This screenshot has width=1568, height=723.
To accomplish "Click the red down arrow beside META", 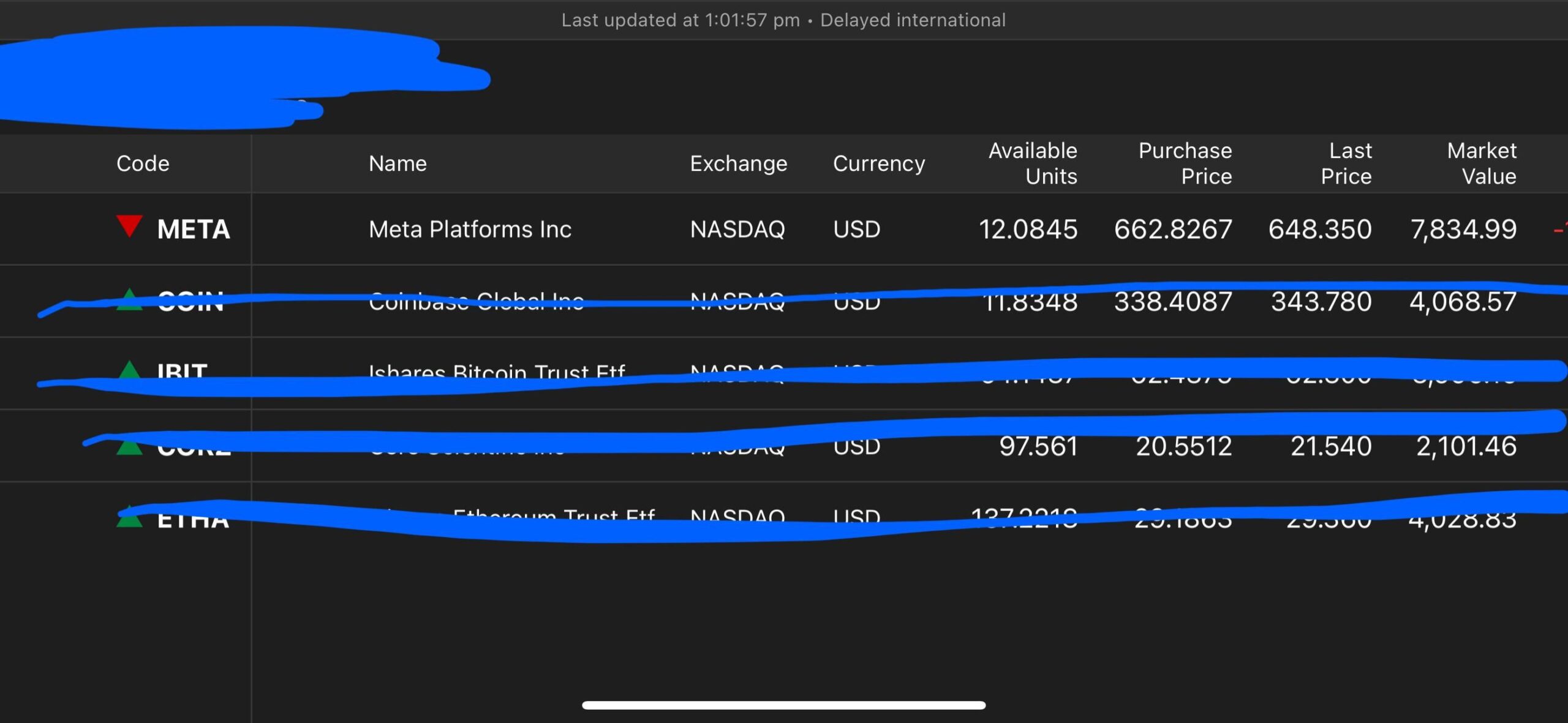I will 129,226.
